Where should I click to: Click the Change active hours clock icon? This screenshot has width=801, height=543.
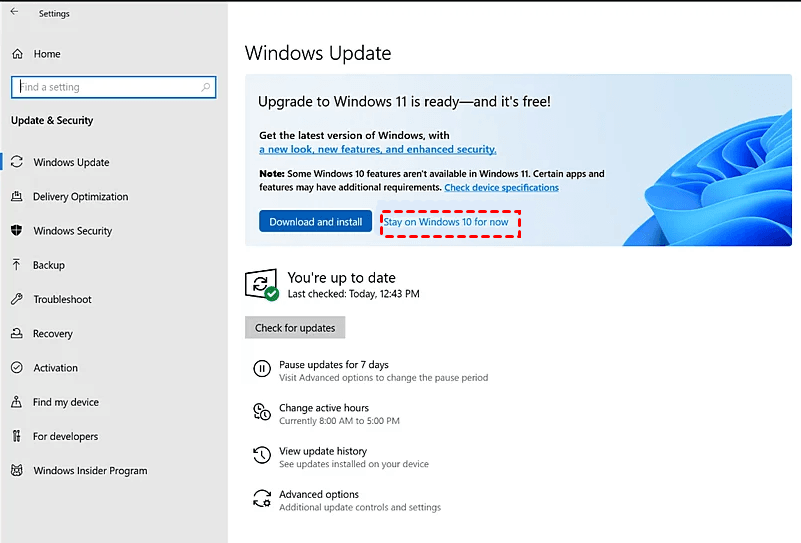262,412
